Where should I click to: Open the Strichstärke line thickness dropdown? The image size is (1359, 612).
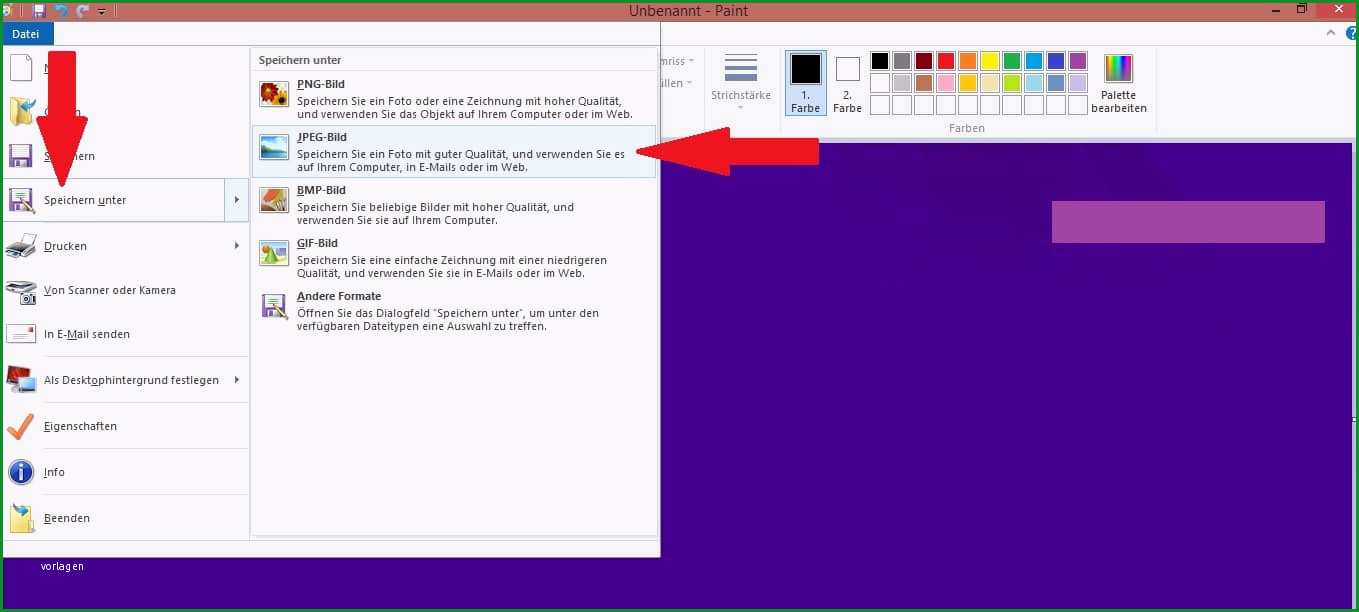(x=741, y=82)
